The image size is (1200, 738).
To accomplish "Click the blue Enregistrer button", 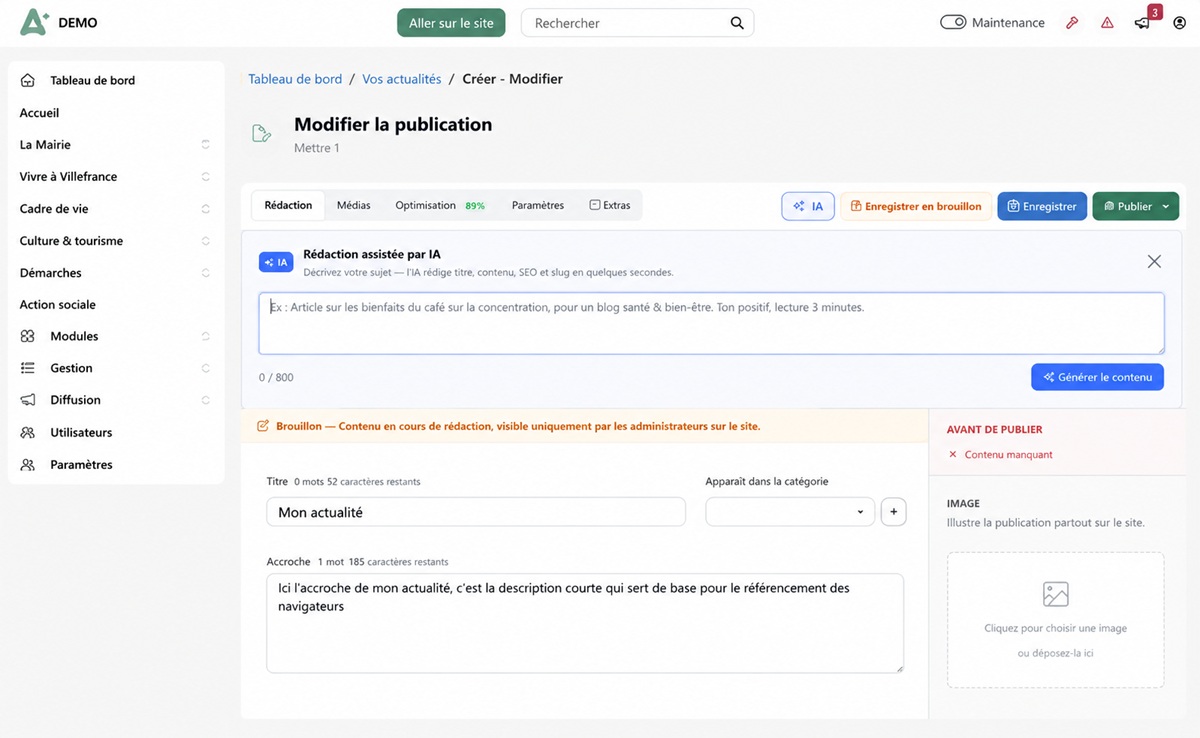I will click(1042, 206).
